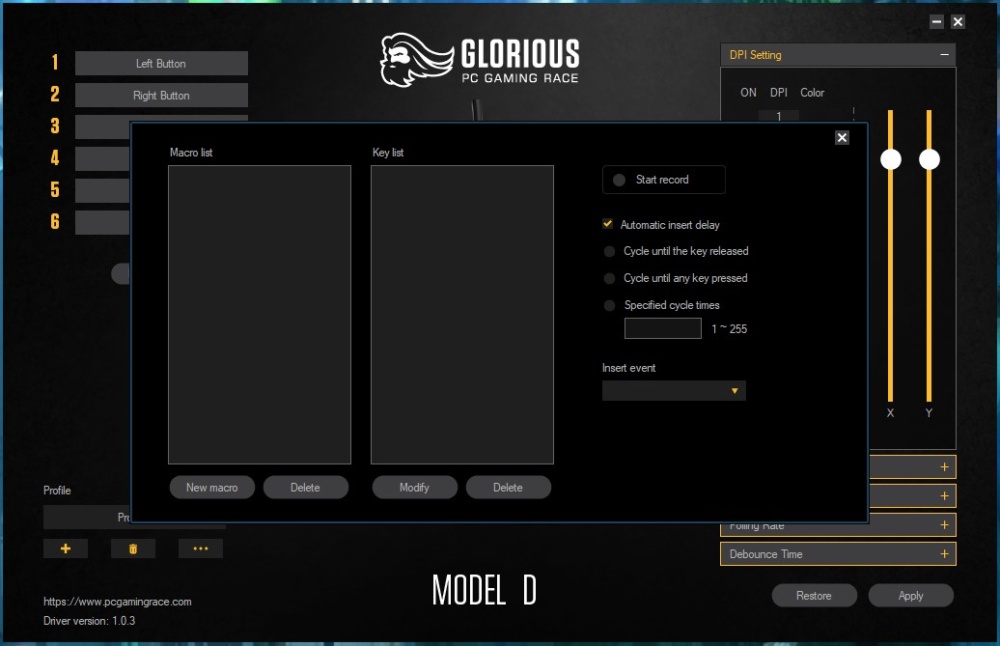Apply the mouse settings
Image resolution: width=1000 pixels, height=646 pixels.
(911, 596)
